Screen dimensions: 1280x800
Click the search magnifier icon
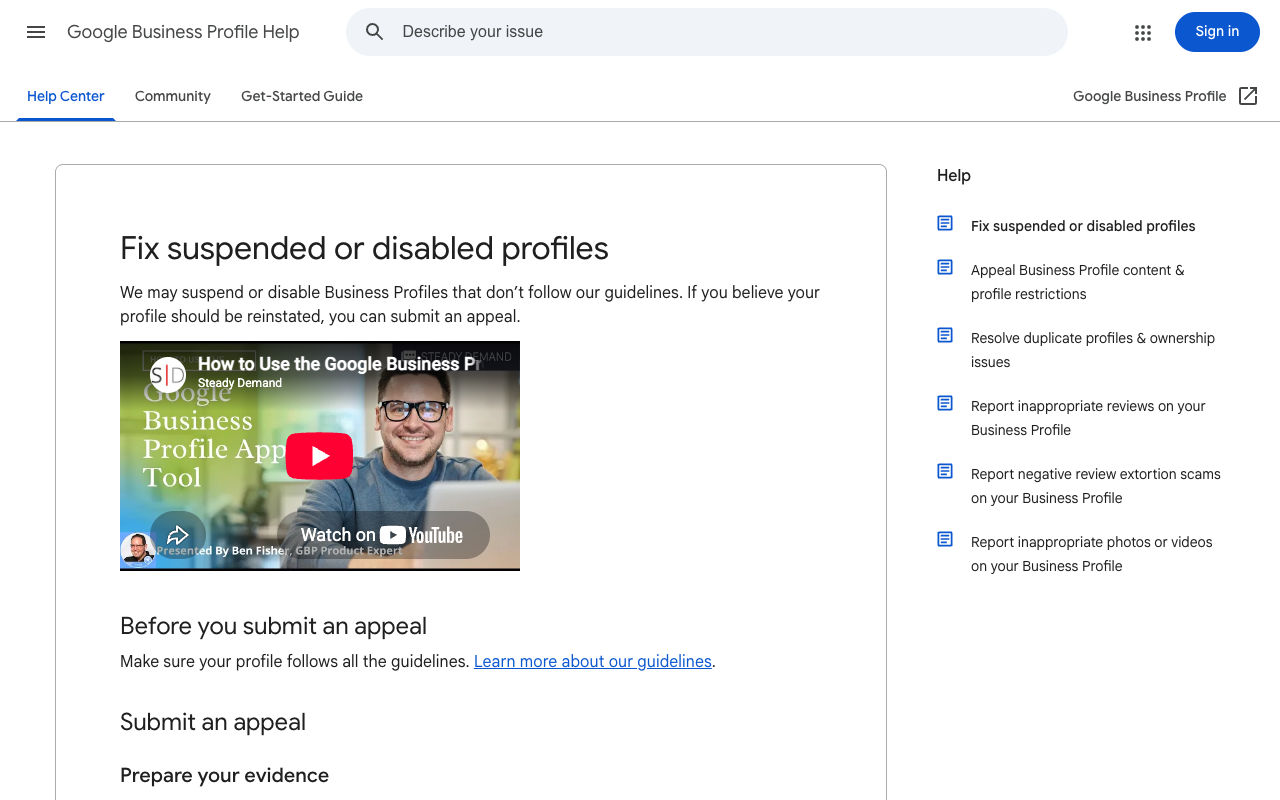pyautogui.click(x=375, y=32)
